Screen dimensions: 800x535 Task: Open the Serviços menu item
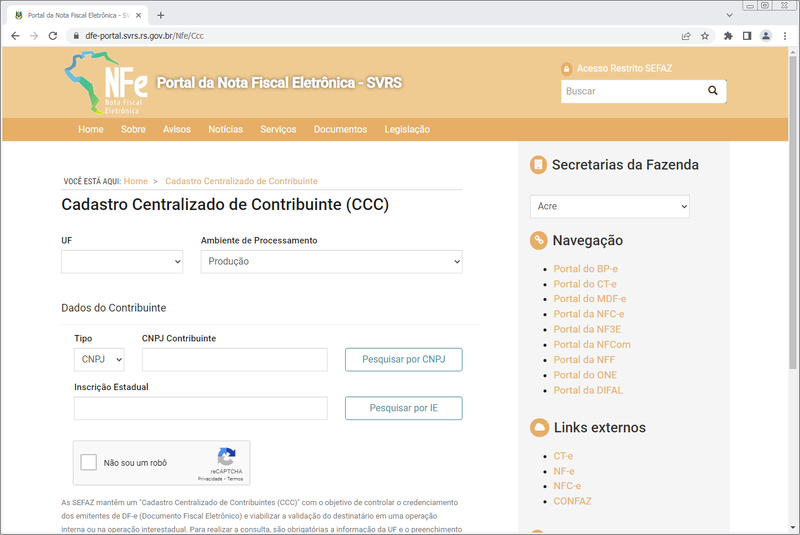coord(278,130)
